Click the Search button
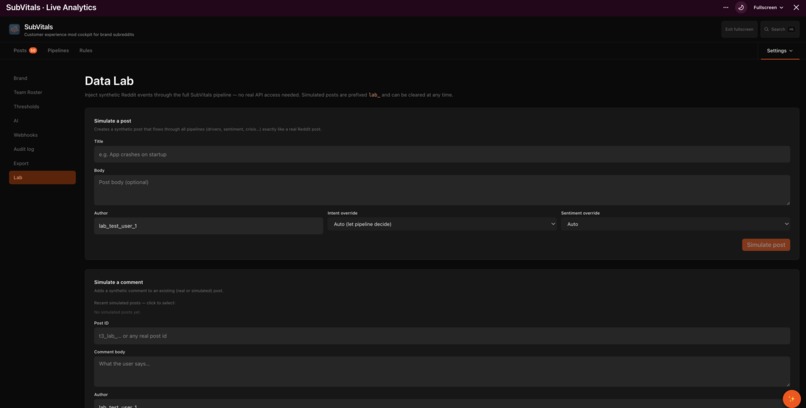The image size is (806, 408). click(x=779, y=29)
